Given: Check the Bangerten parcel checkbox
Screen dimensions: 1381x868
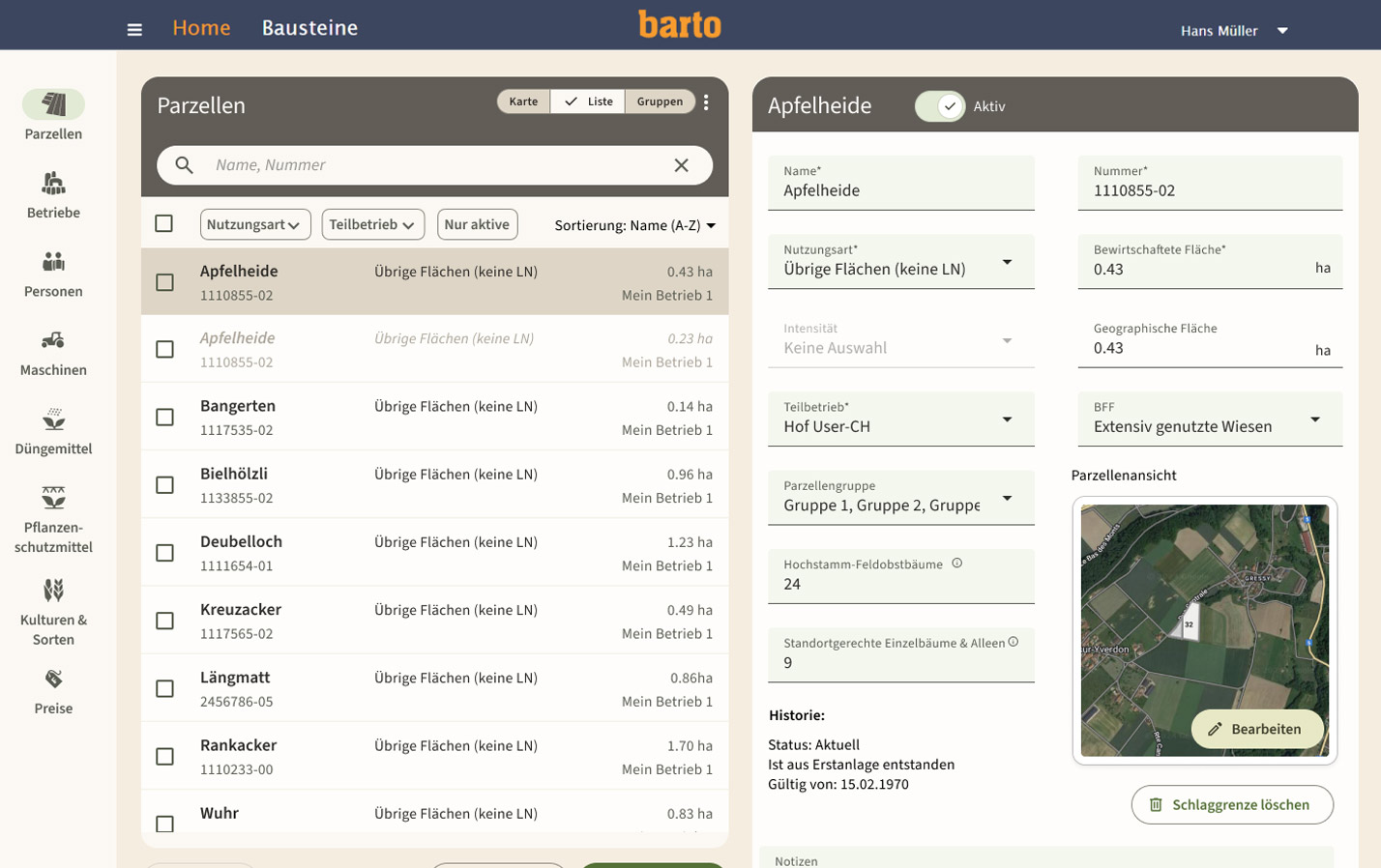Looking at the screenshot, I should coord(165,418).
